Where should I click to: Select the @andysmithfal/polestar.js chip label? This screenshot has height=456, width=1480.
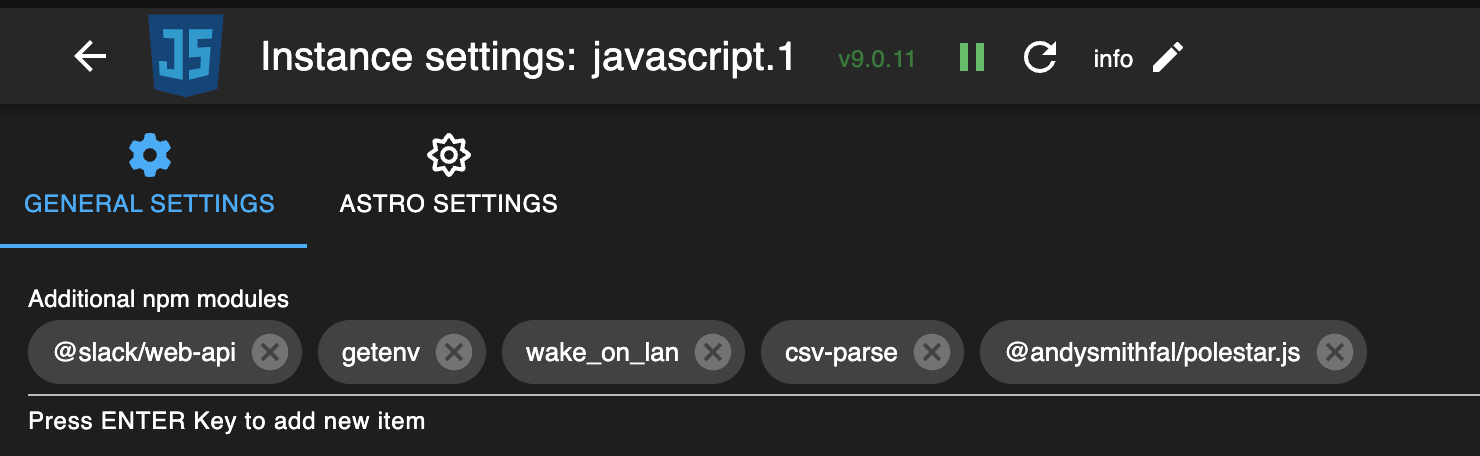click(x=1152, y=352)
